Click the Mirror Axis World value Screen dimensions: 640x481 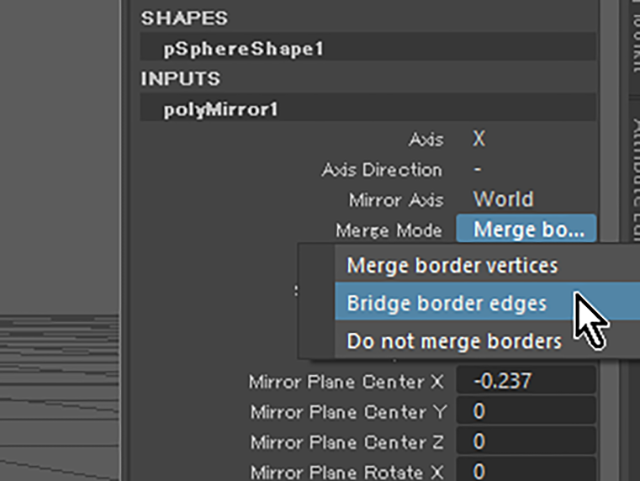click(x=503, y=199)
